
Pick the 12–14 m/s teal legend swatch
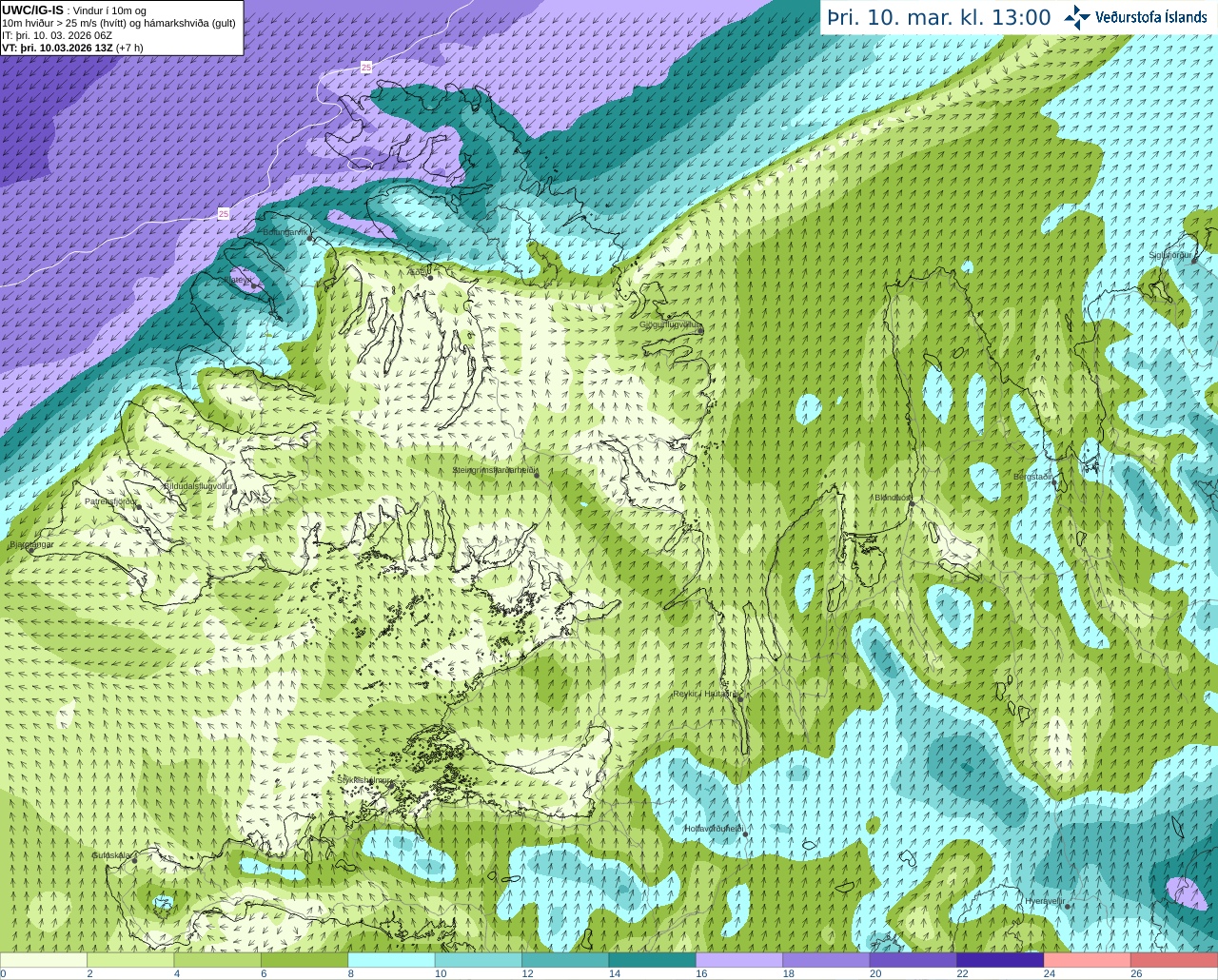[565, 960]
